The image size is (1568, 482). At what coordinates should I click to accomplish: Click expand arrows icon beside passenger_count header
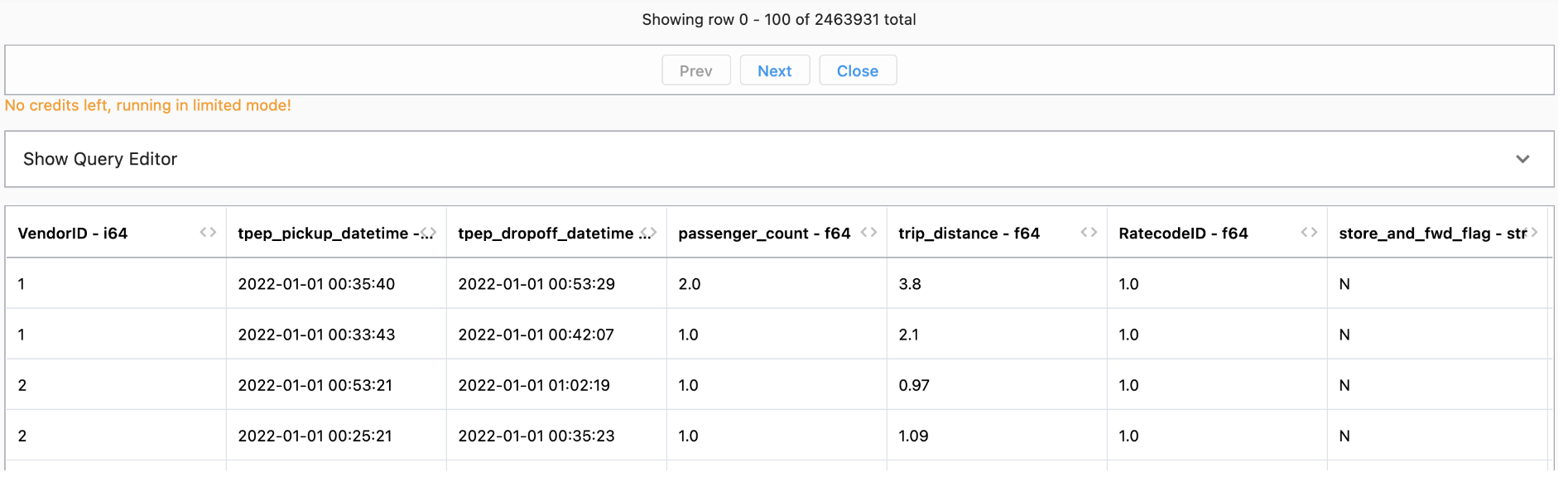[x=868, y=233]
